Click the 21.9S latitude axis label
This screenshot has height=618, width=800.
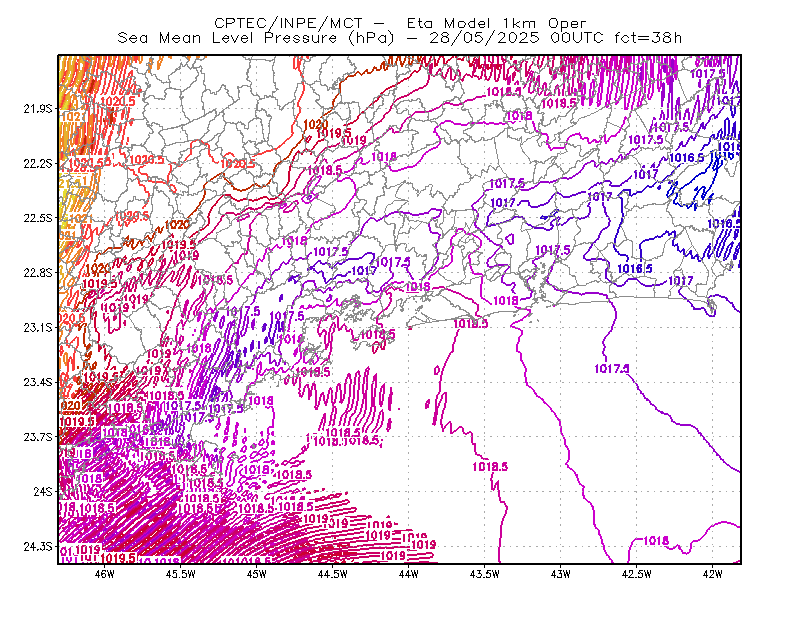pyautogui.click(x=38, y=109)
